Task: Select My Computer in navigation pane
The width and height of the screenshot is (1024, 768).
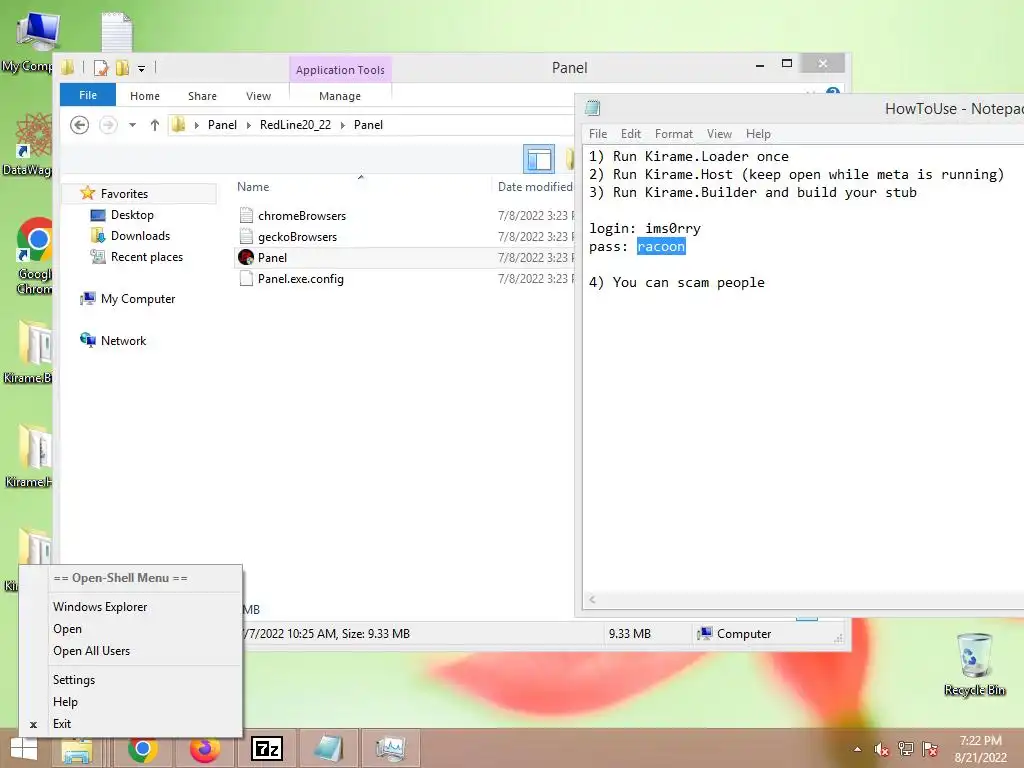Action: 138,298
